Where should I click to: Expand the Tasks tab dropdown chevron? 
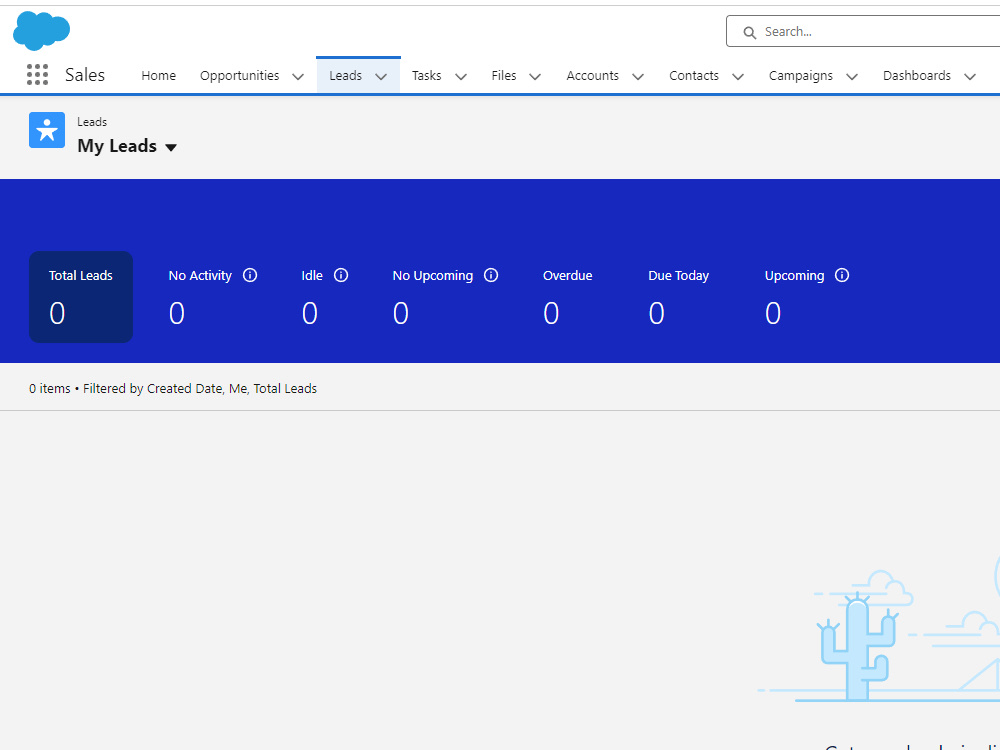(x=460, y=77)
